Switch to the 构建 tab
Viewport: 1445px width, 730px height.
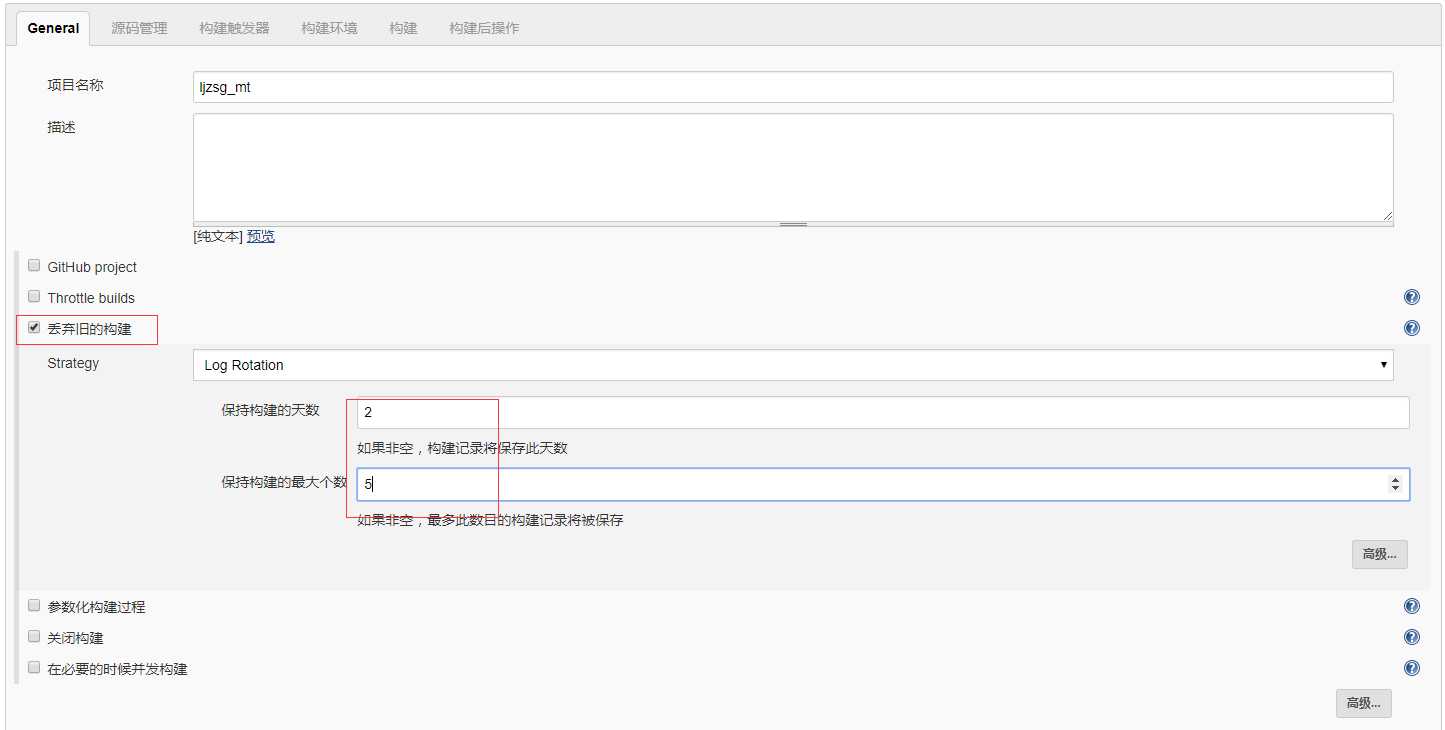[x=403, y=28]
